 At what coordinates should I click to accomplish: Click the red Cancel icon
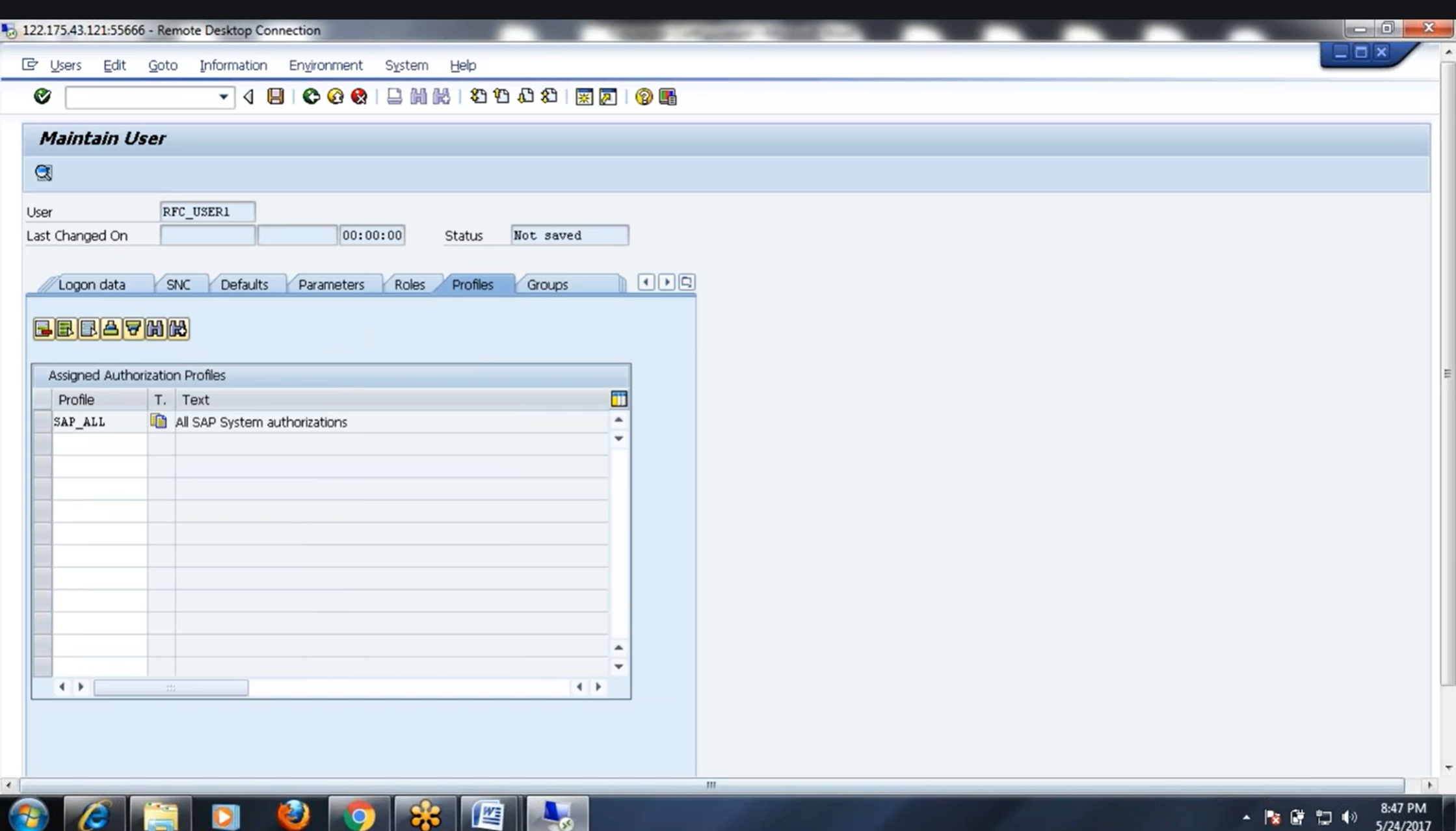pos(359,96)
